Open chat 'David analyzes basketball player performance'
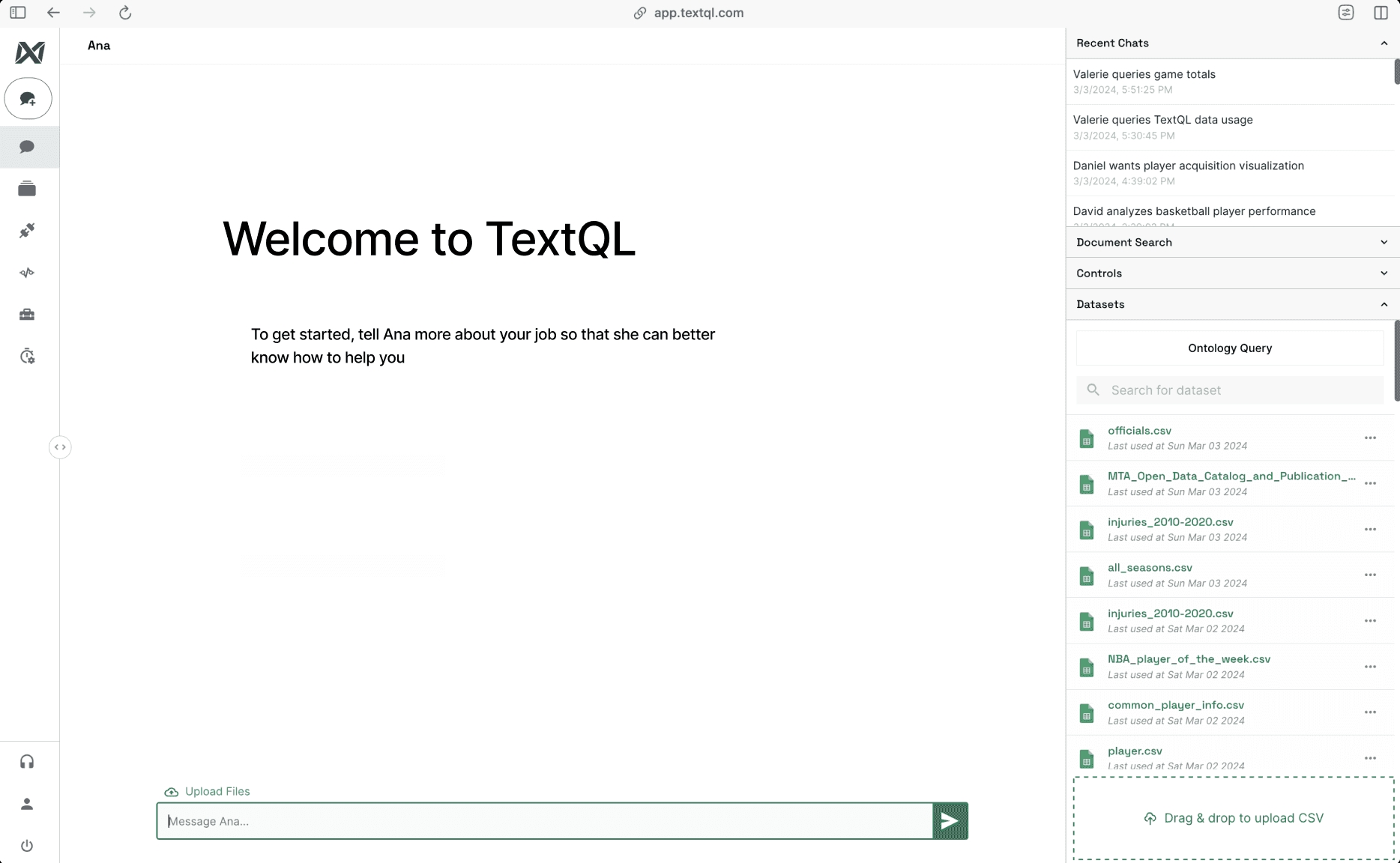Image resolution: width=1400 pixels, height=863 pixels. pyautogui.click(x=1229, y=211)
